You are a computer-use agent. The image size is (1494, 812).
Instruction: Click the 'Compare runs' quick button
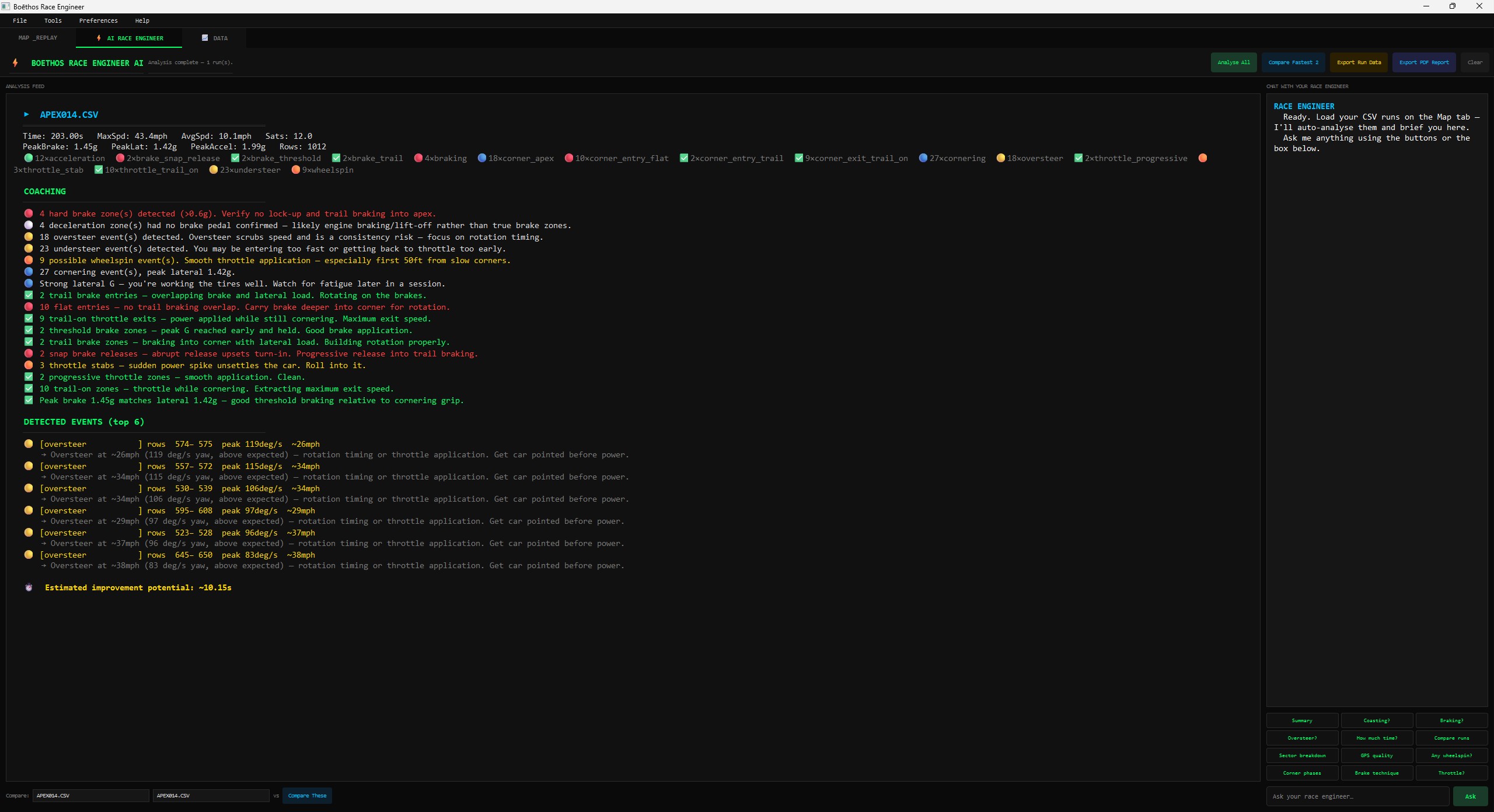(x=1451, y=738)
